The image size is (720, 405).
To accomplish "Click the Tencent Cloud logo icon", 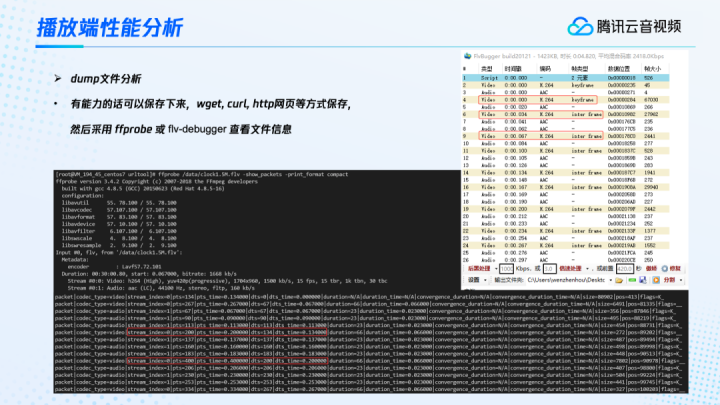I will [580, 27].
